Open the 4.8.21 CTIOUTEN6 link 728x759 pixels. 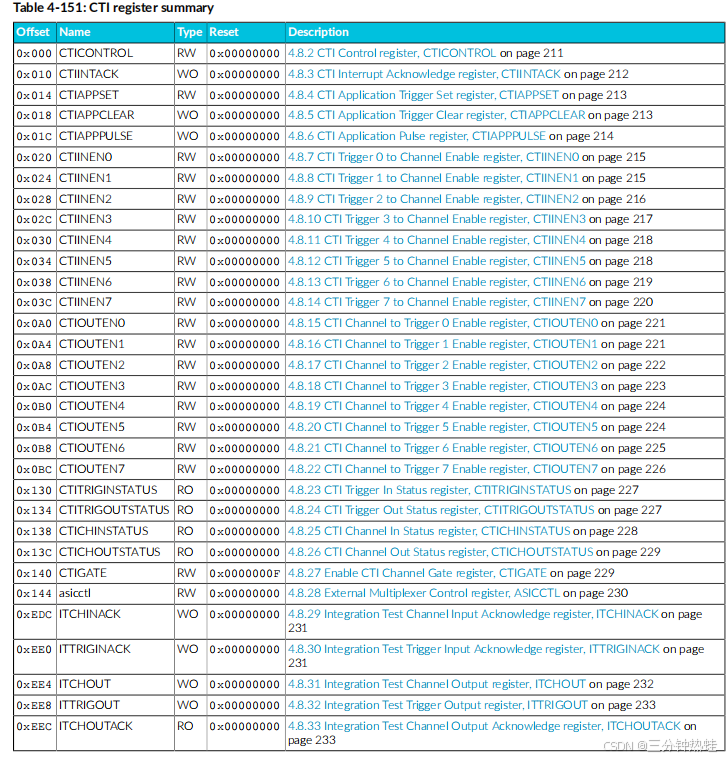pos(443,448)
